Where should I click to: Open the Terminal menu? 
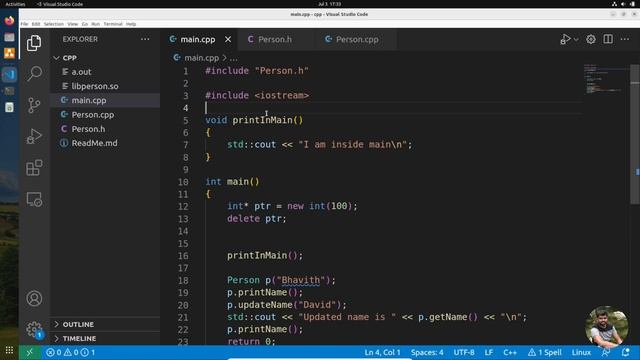click(x=113, y=24)
